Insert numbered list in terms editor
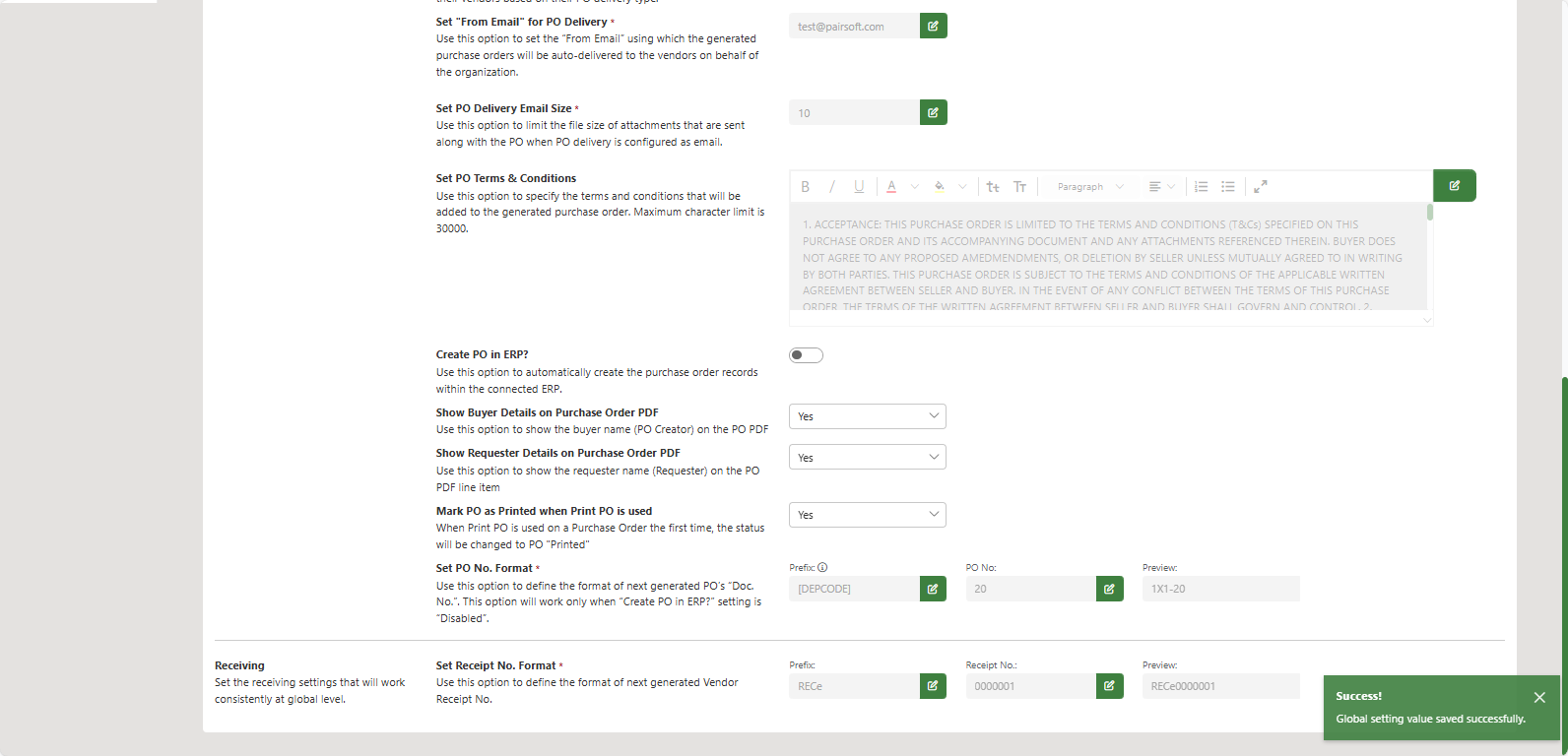Image resolution: width=1568 pixels, height=756 pixels. (x=1202, y=186)
